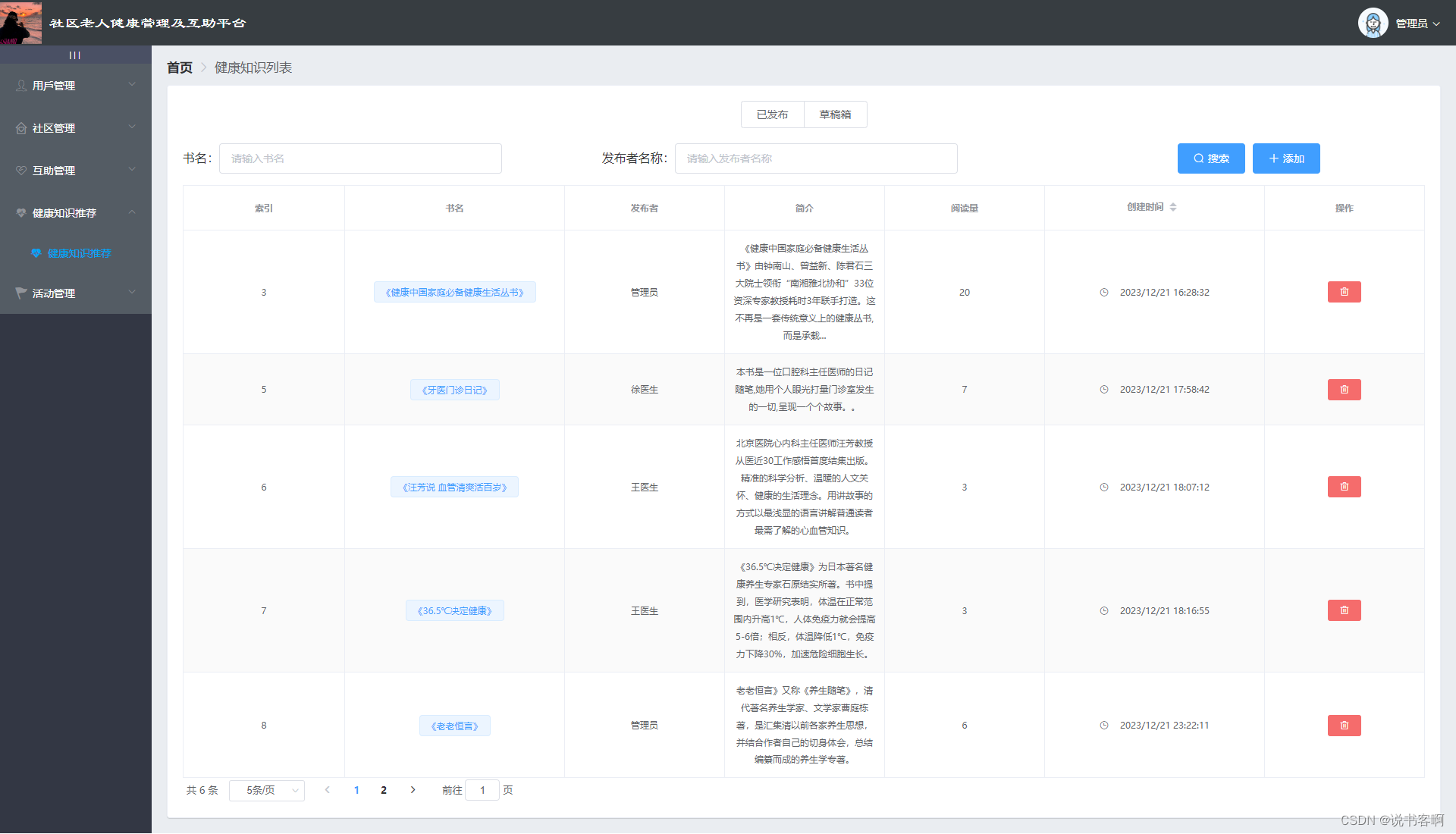Select pagination page 1

(356, 790)
